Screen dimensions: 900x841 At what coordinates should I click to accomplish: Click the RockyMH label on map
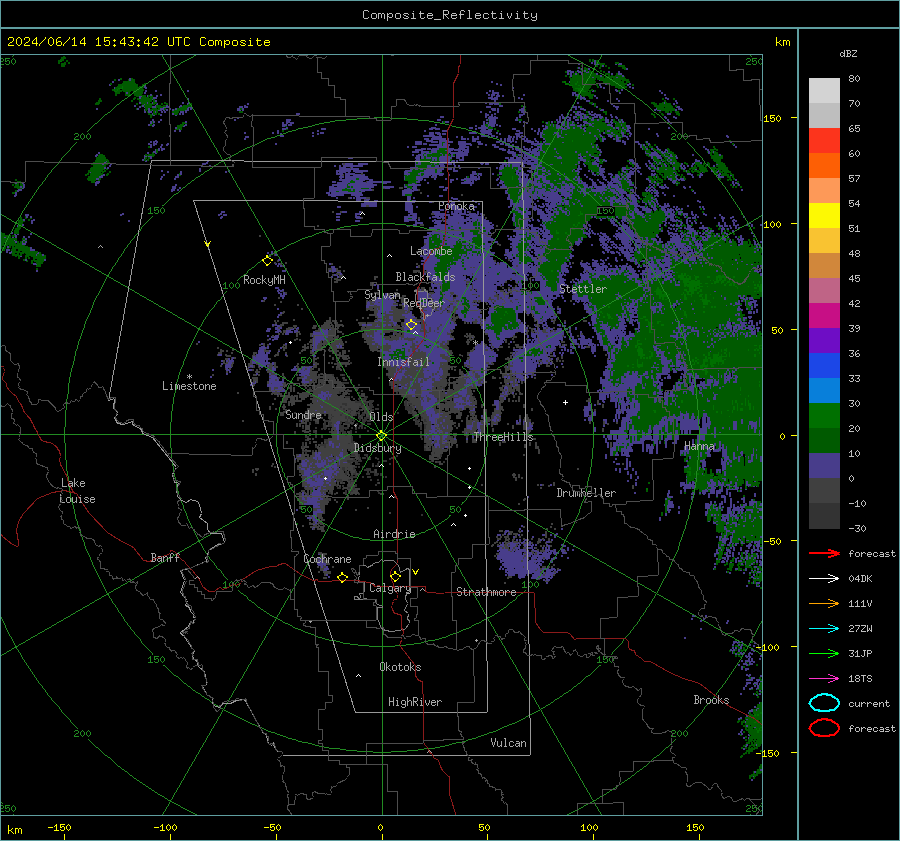pos(264,280)
